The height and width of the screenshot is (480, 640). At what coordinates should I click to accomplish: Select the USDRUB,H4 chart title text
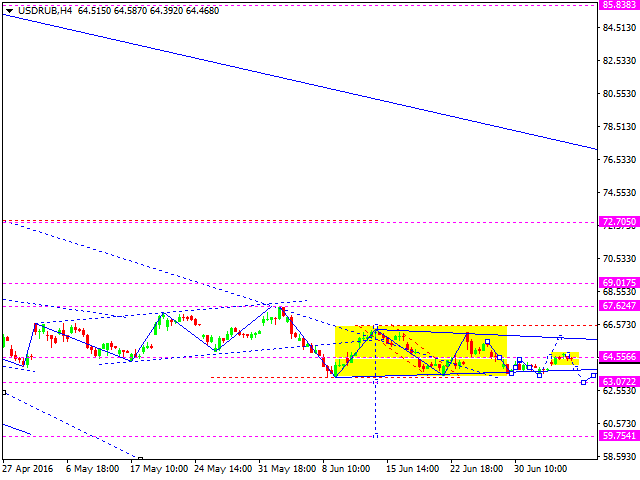coord(45,11)
